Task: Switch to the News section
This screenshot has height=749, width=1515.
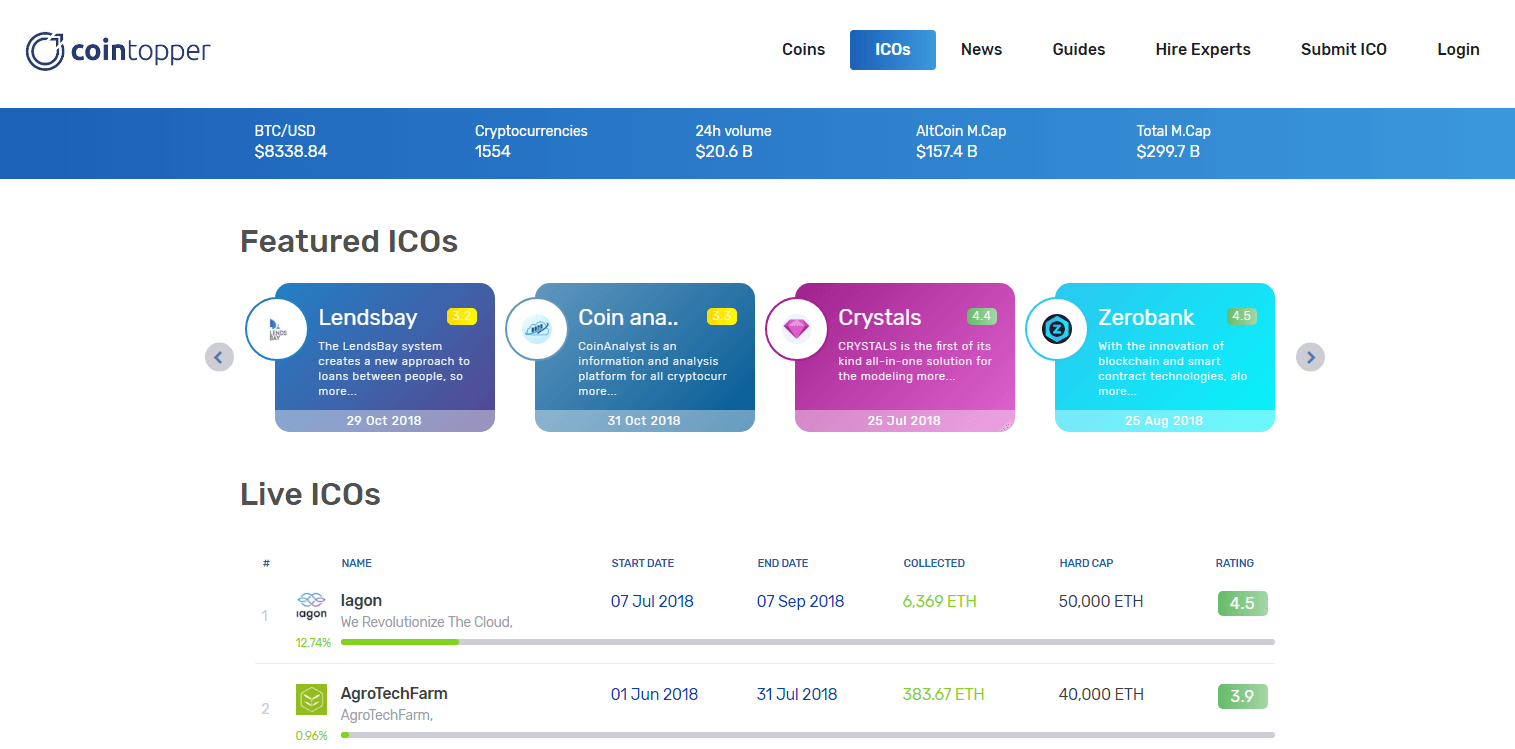Action: pyautogui.click(x=981, y=49)
